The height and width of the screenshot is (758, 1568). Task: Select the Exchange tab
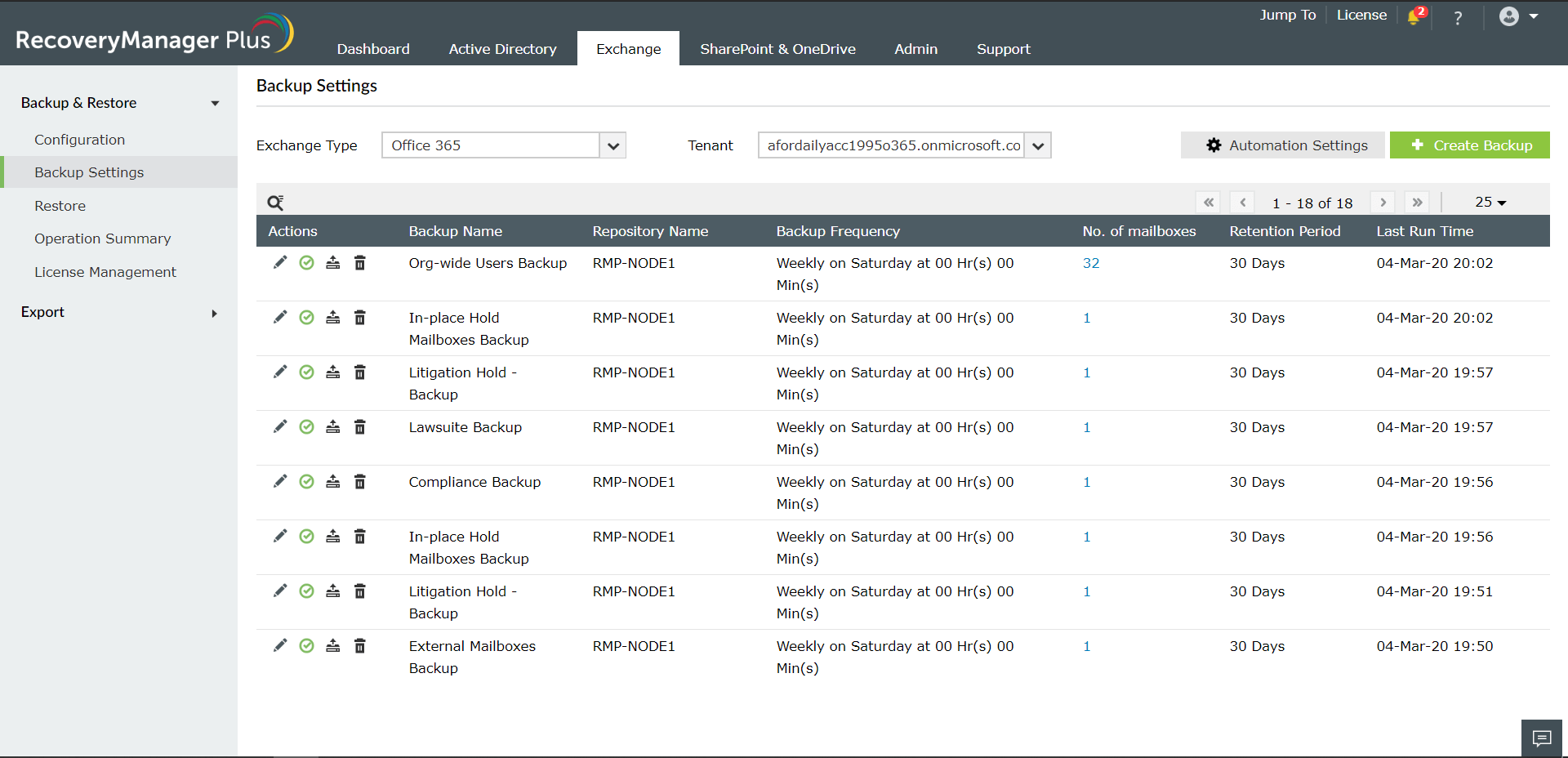coord(628,49)
